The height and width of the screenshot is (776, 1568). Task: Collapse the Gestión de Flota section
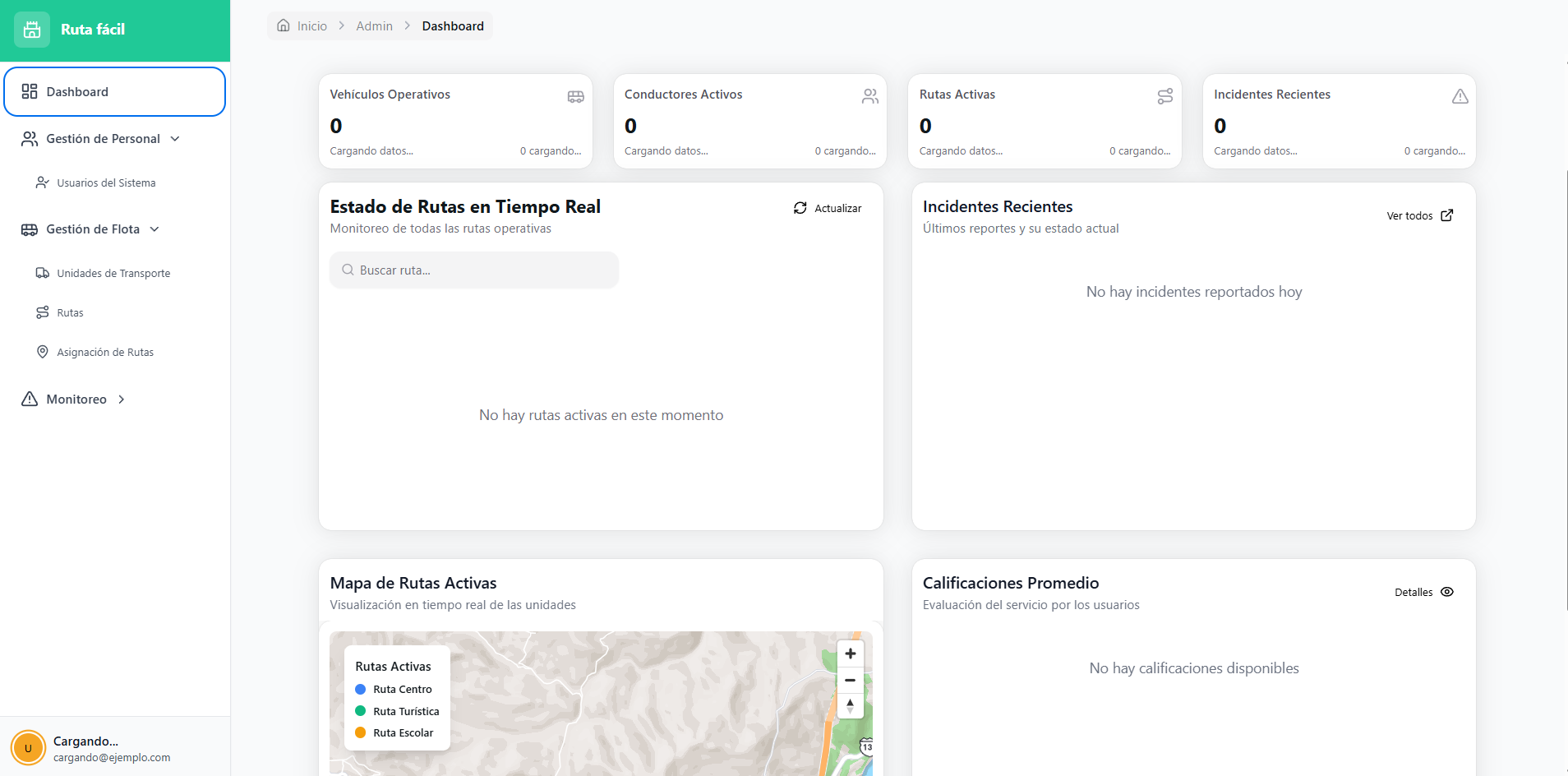tap(156, 229)
